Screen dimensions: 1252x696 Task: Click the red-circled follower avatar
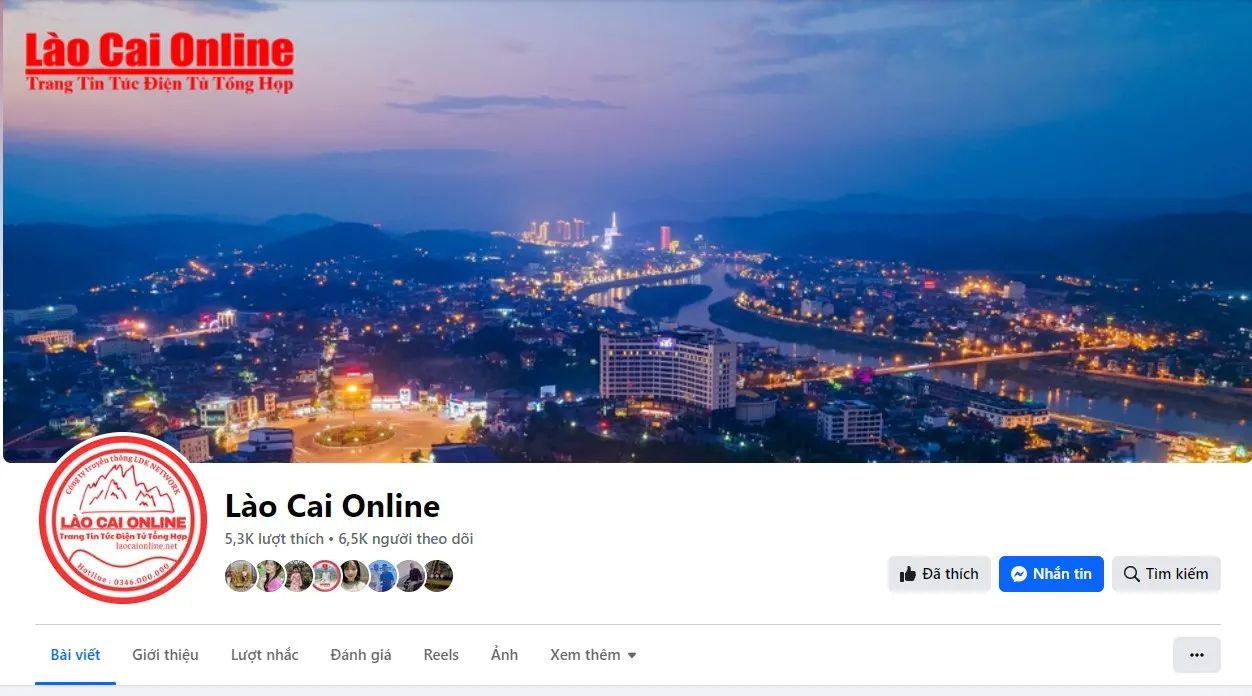point(325,576)
